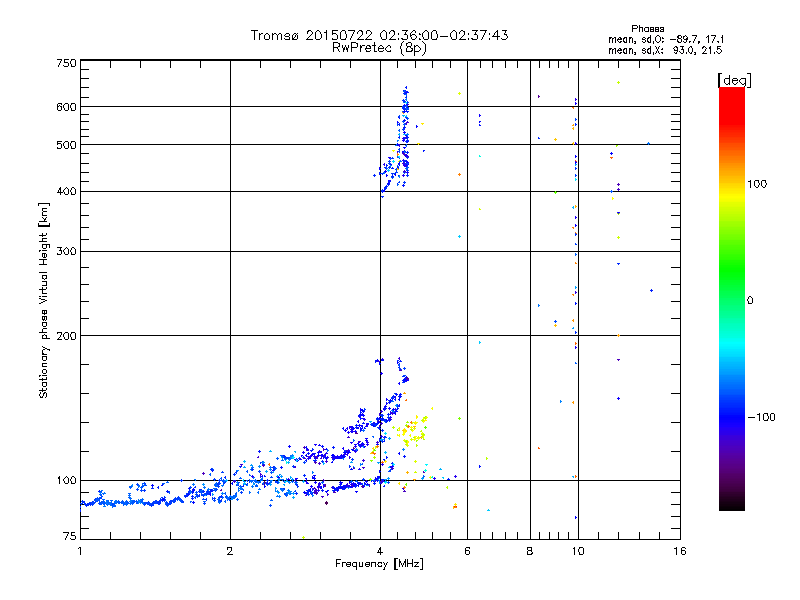Screen dimensions: 800x600
Task: Click the x-axis tick '10'
Action: (578, 551)
